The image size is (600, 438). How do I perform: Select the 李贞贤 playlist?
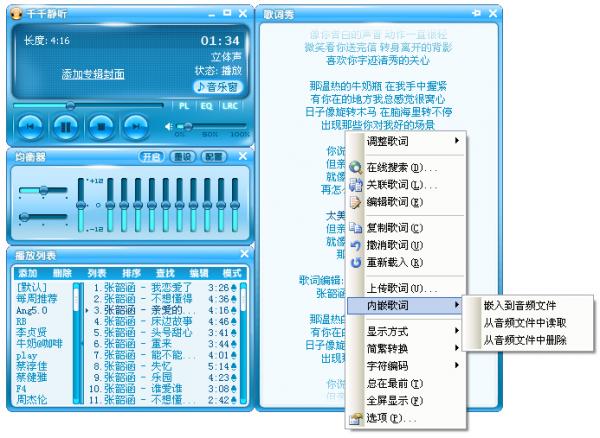31,332
